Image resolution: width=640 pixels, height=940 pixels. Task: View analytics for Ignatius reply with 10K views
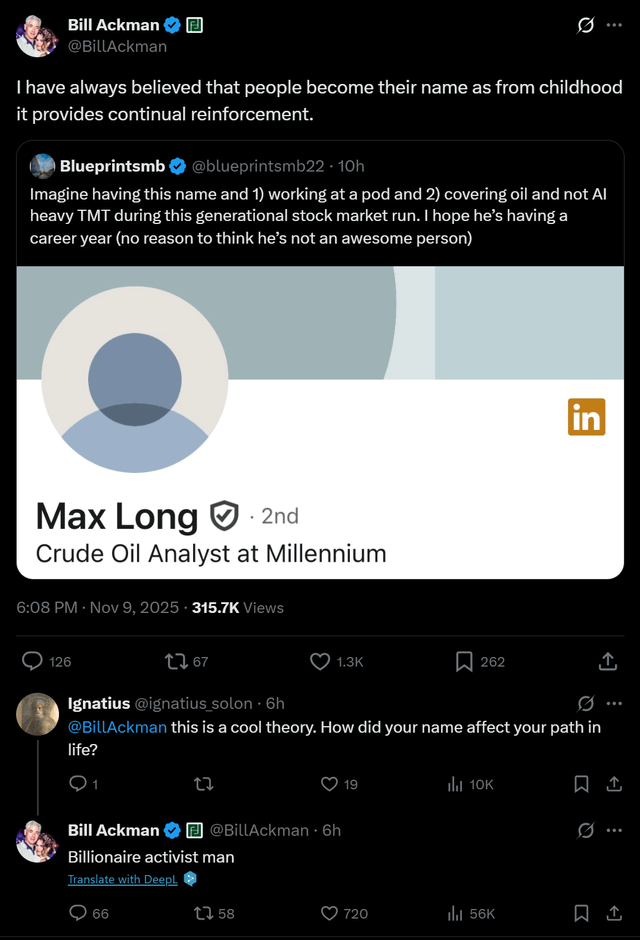pos(470,784)
